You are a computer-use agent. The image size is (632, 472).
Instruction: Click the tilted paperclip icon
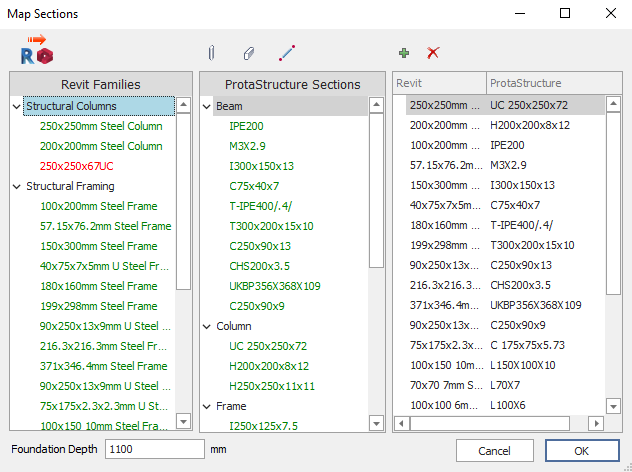tap(249, 52)
